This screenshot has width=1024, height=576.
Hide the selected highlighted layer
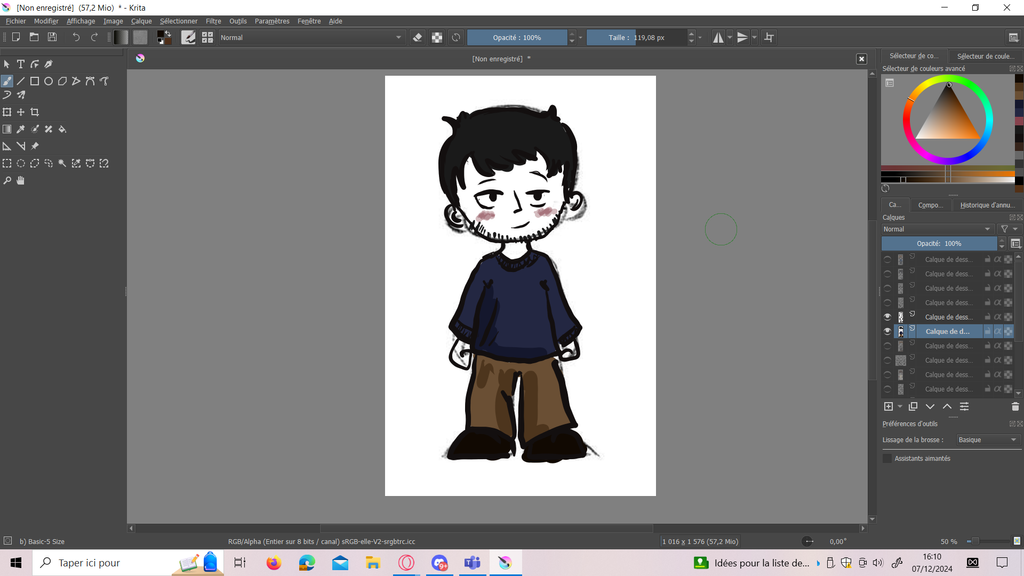click(x=887, y=331)
